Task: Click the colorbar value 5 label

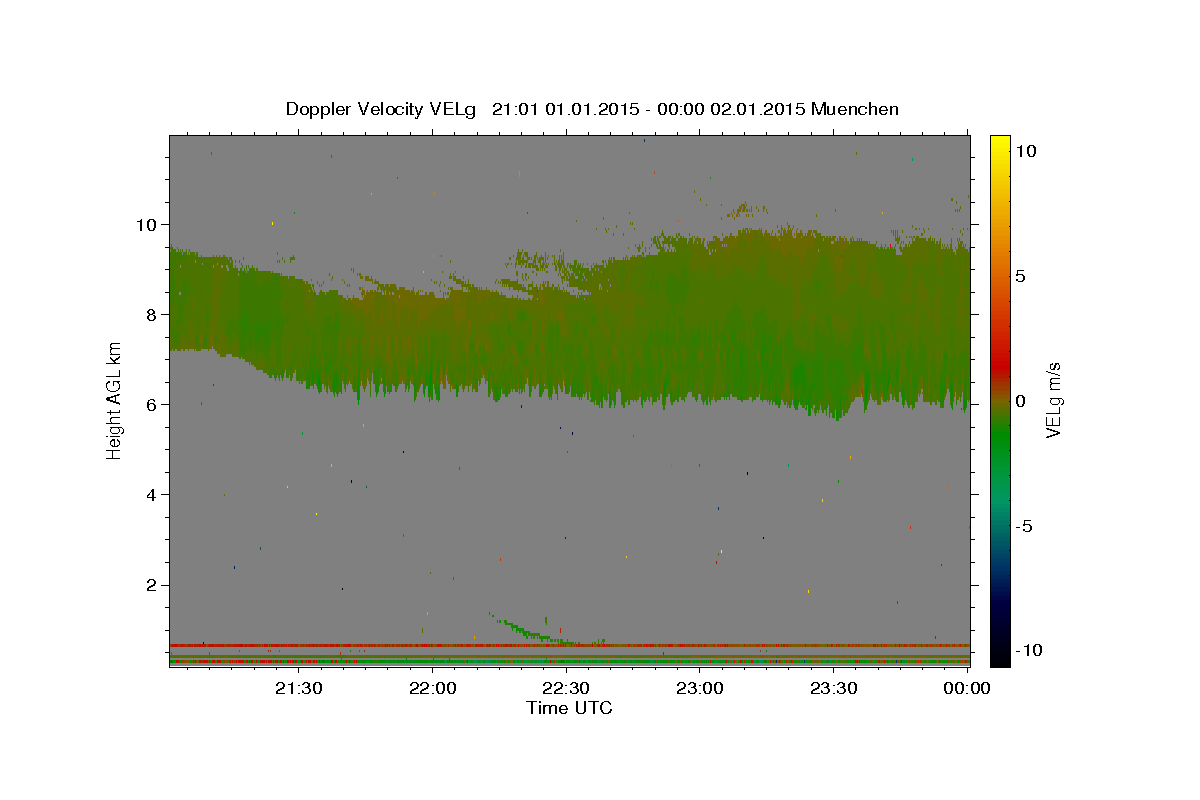Action: (1022, 276)
